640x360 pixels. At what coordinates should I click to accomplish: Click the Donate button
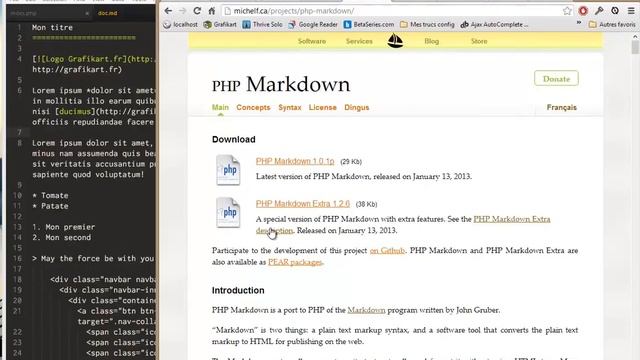point(556,78)
